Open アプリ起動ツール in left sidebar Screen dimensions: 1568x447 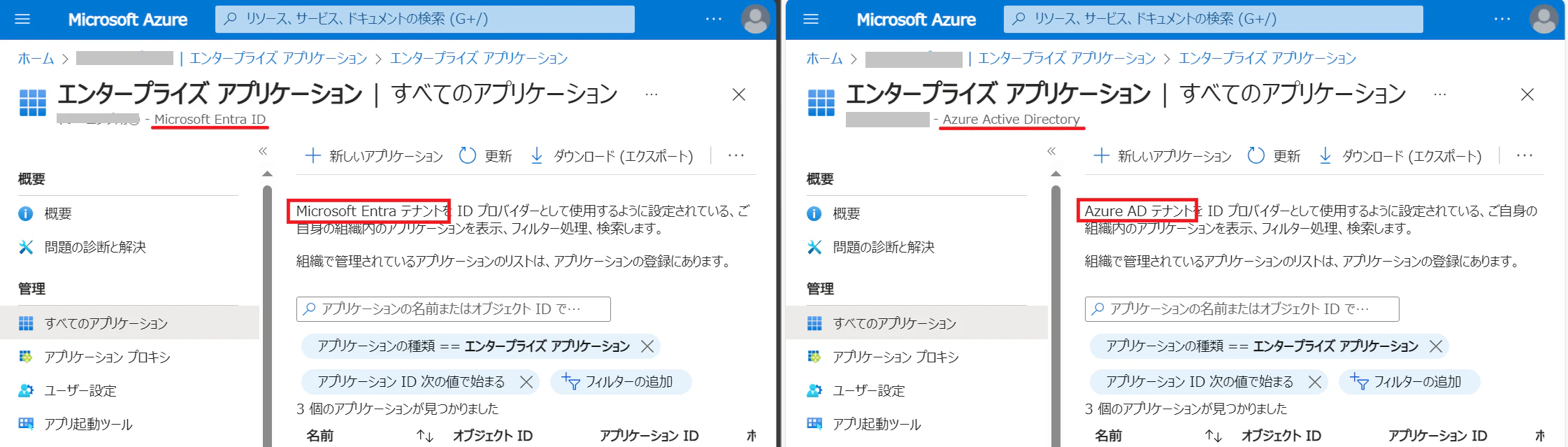pyautogui.click(x=129, y=424)
